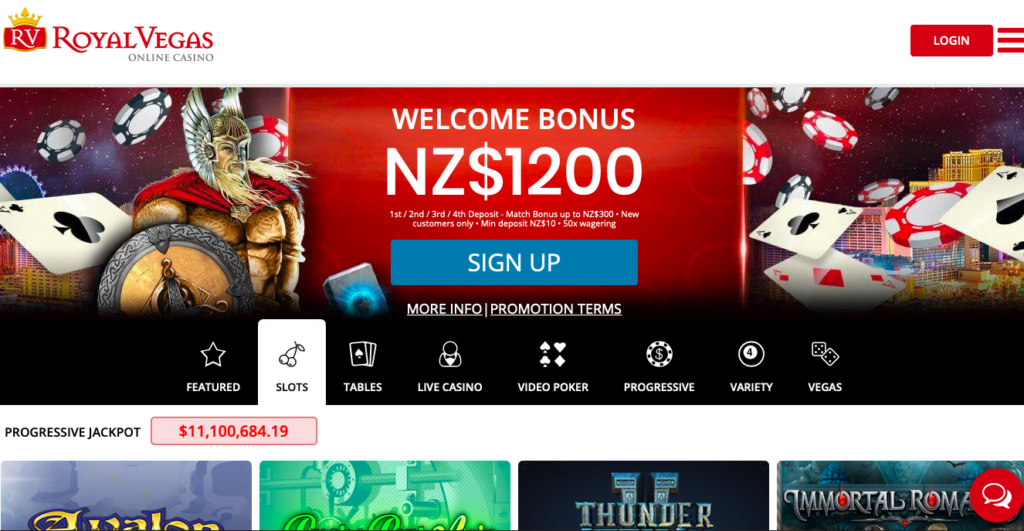This screenshot has height=531, width=1024.
Task: Expand the hamburger menu
Action: pyautogui.click(x=1010, y=40)
